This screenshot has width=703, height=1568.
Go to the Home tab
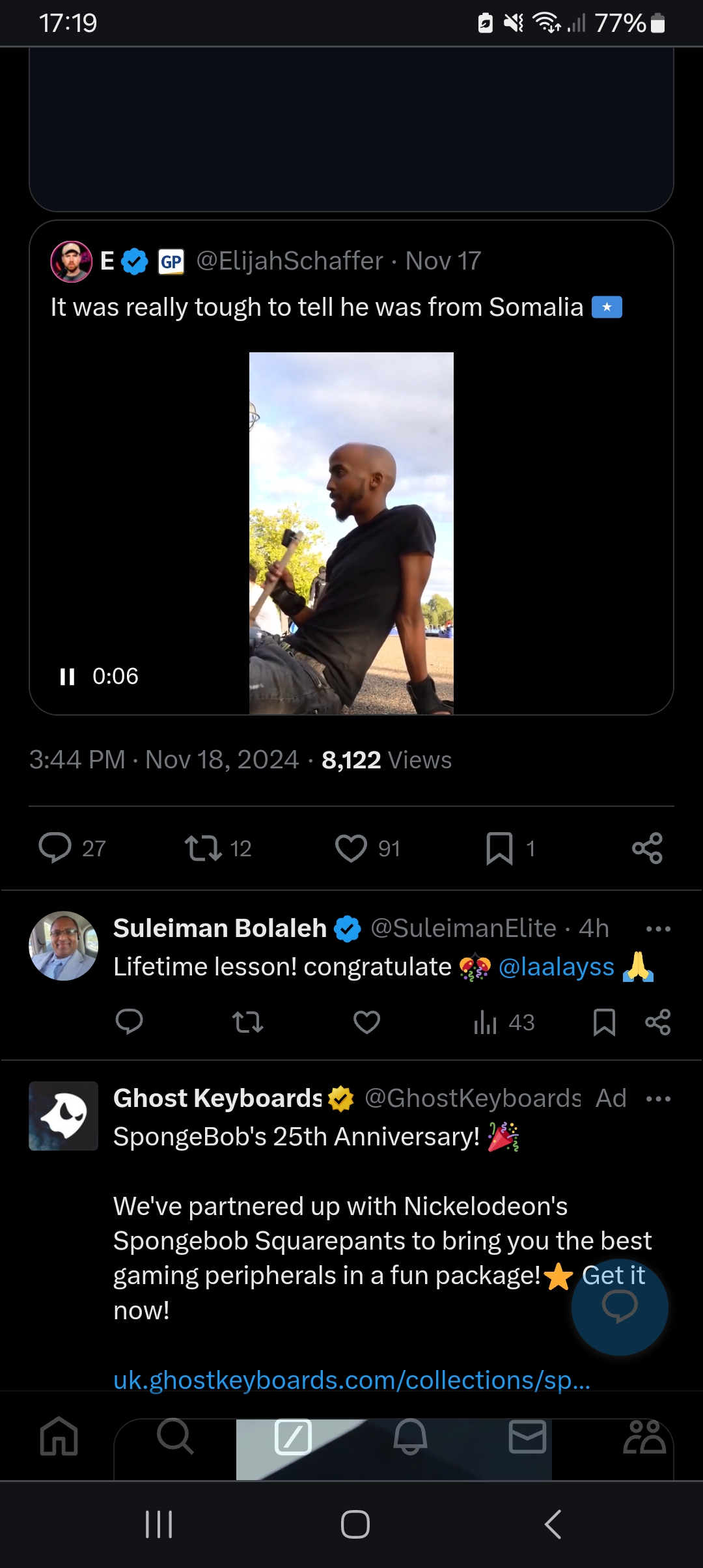(x=59, y=1436)
